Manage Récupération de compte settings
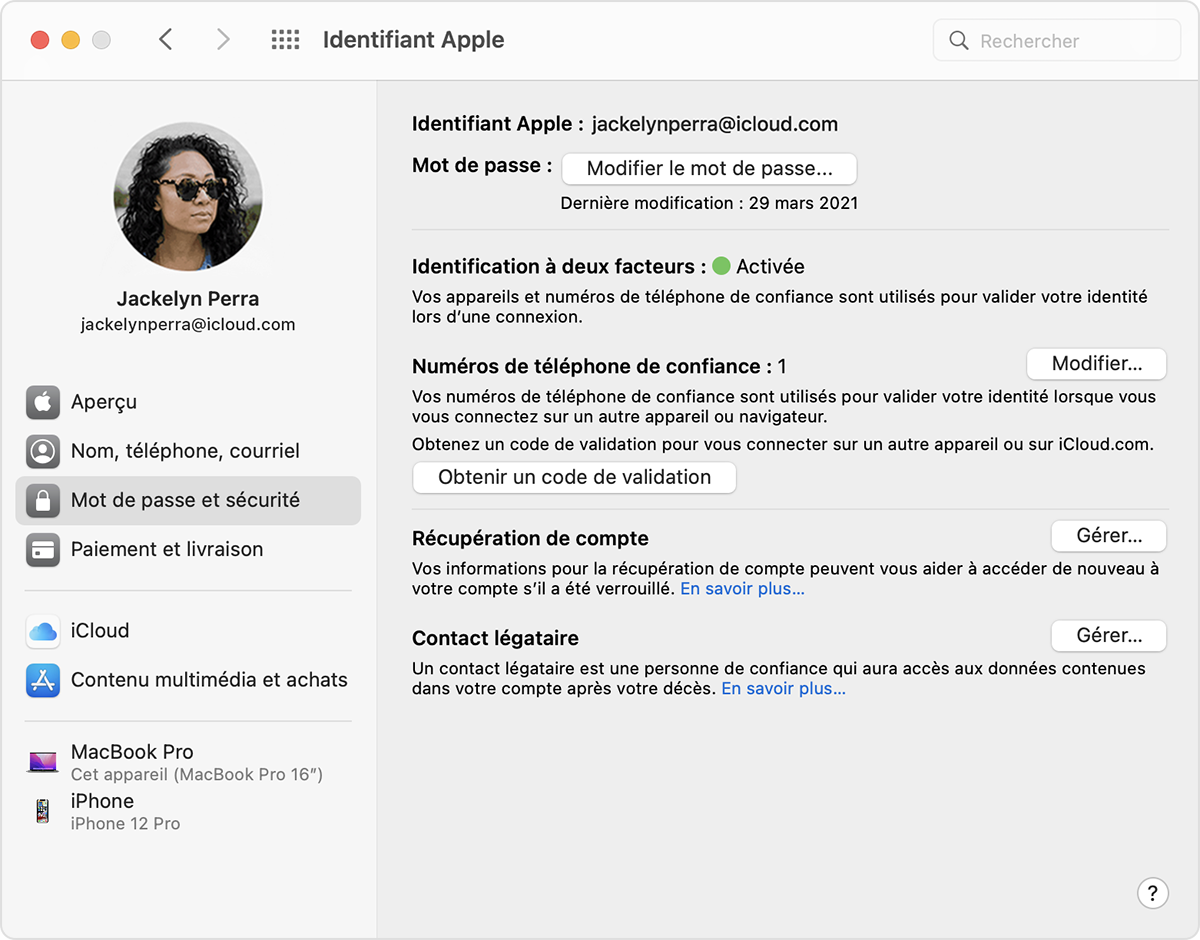 (x=1108, y=535)
